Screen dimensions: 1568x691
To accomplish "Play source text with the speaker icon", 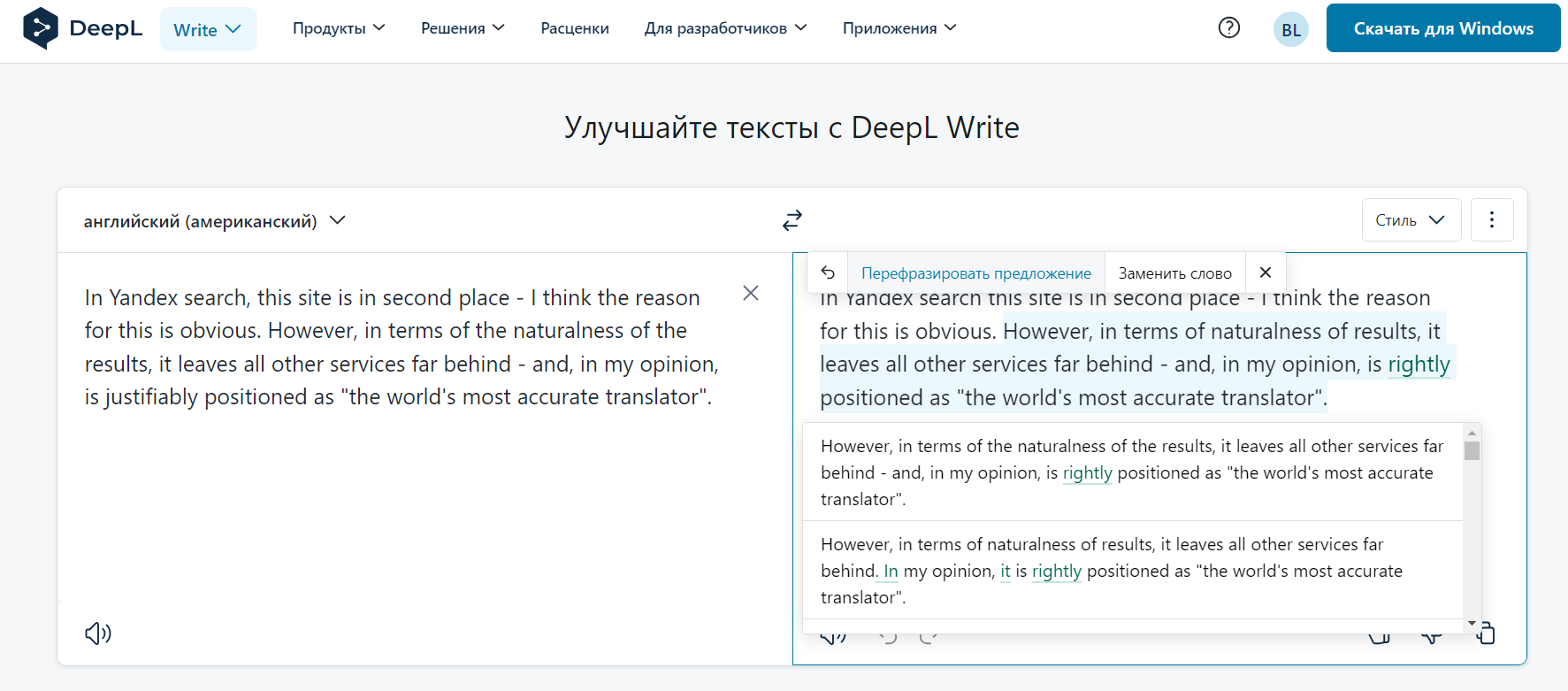I will 97,633.
